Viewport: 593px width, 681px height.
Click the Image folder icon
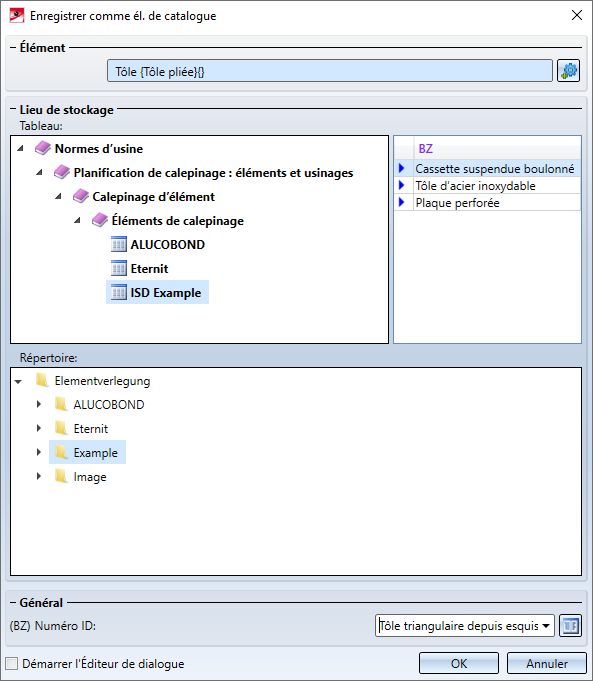click(x=61, y=476)
